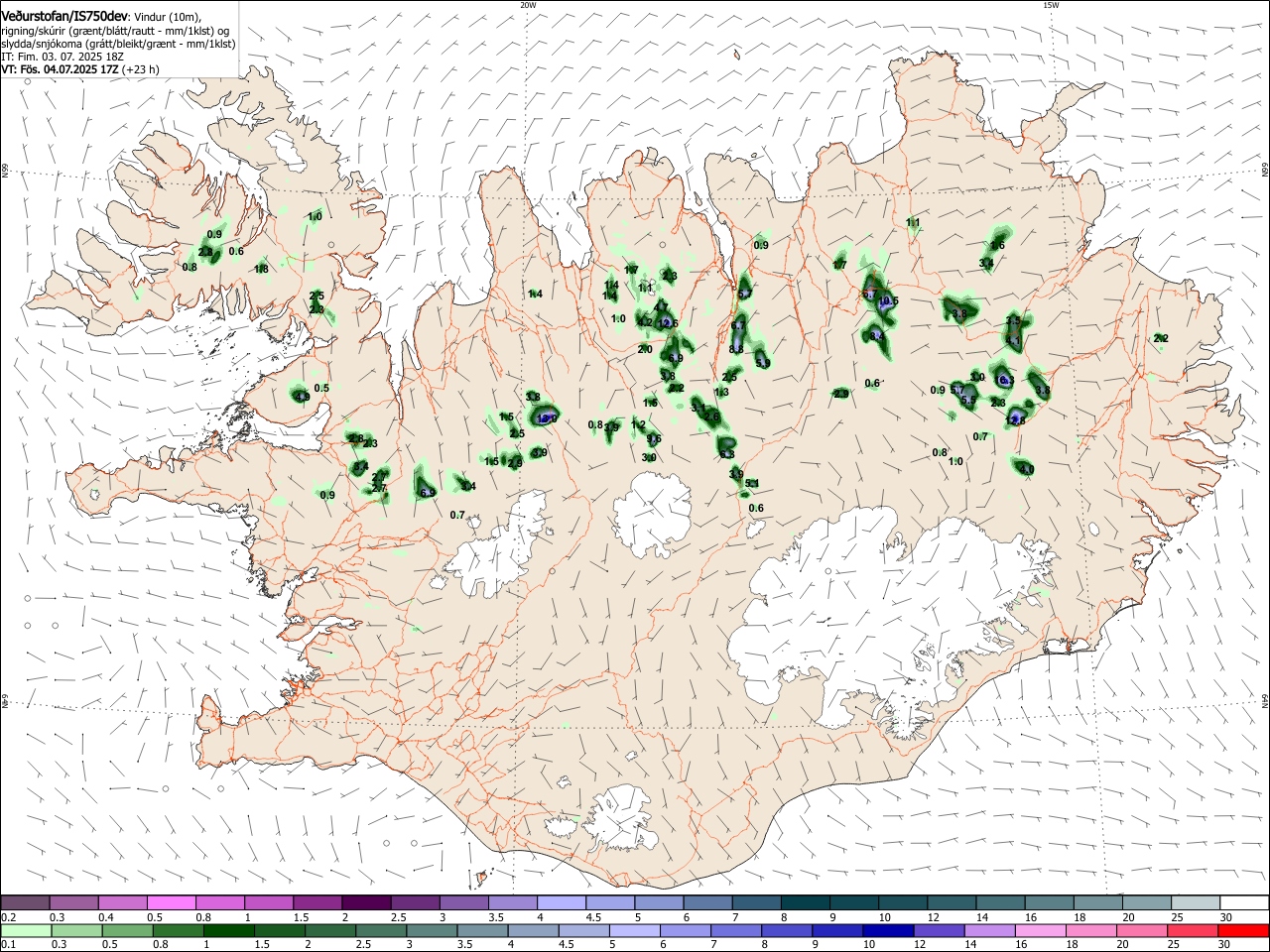Click the medium green 0.5 swatch, green scale

127,930
